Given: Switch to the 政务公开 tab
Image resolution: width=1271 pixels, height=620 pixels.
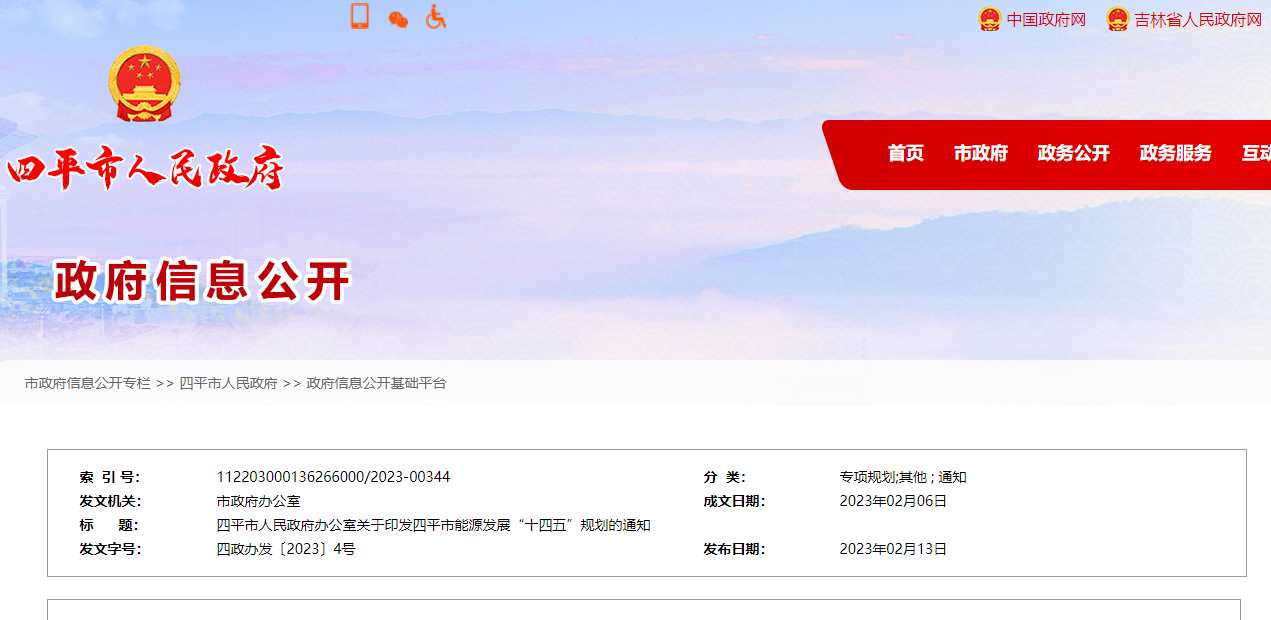Looking at the screenshot, I should tap(1073, 154).
